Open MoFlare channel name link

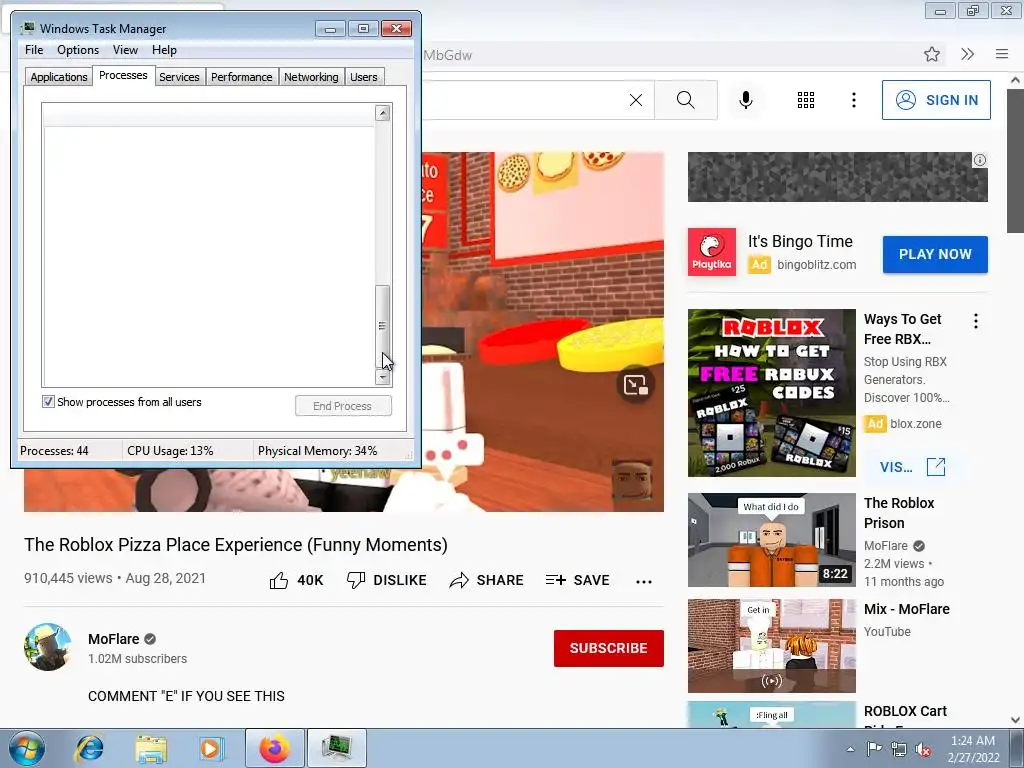(114, 639)
